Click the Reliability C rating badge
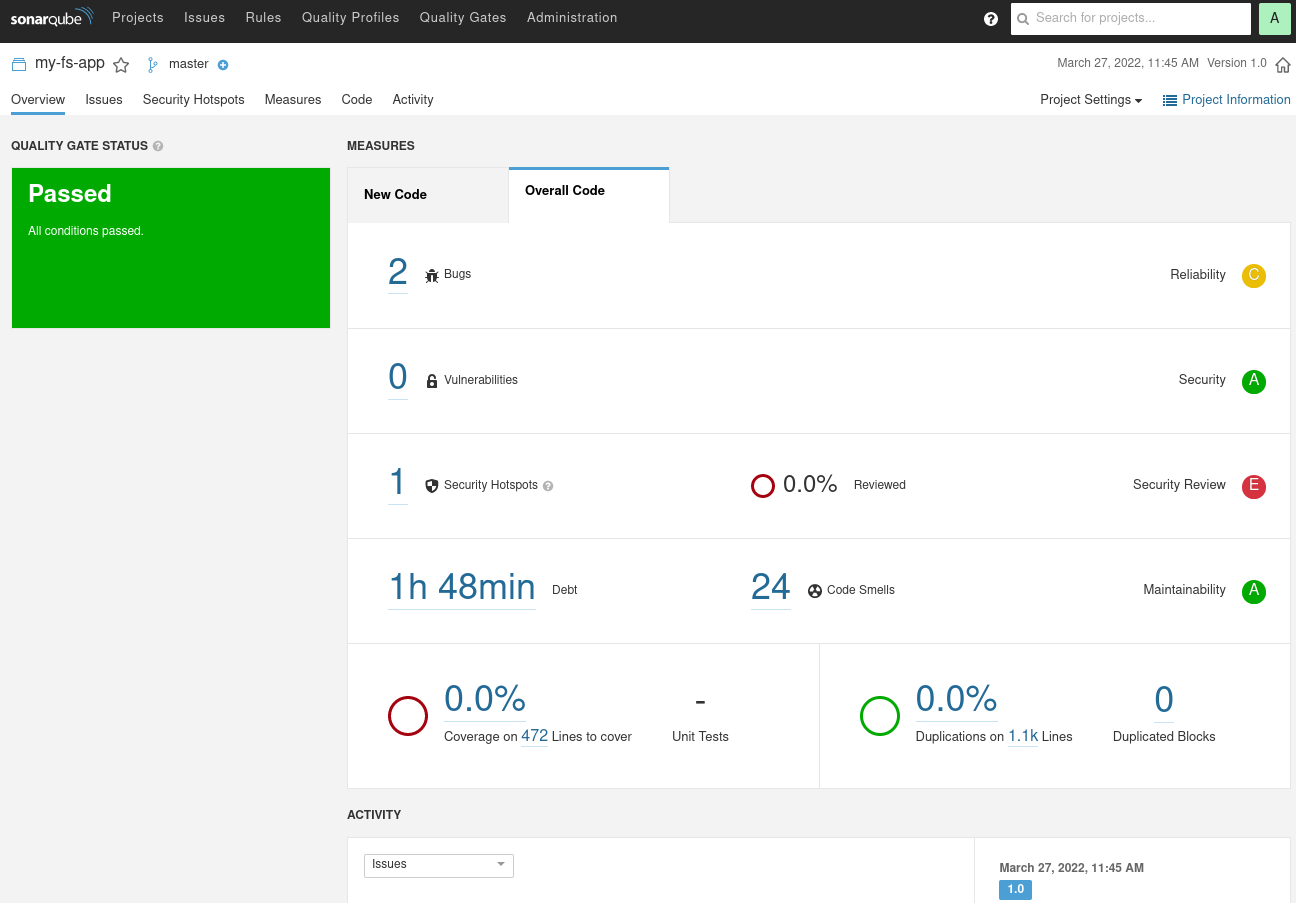The width and height of the screenshot is (1296, 903). coord(1253,276)
